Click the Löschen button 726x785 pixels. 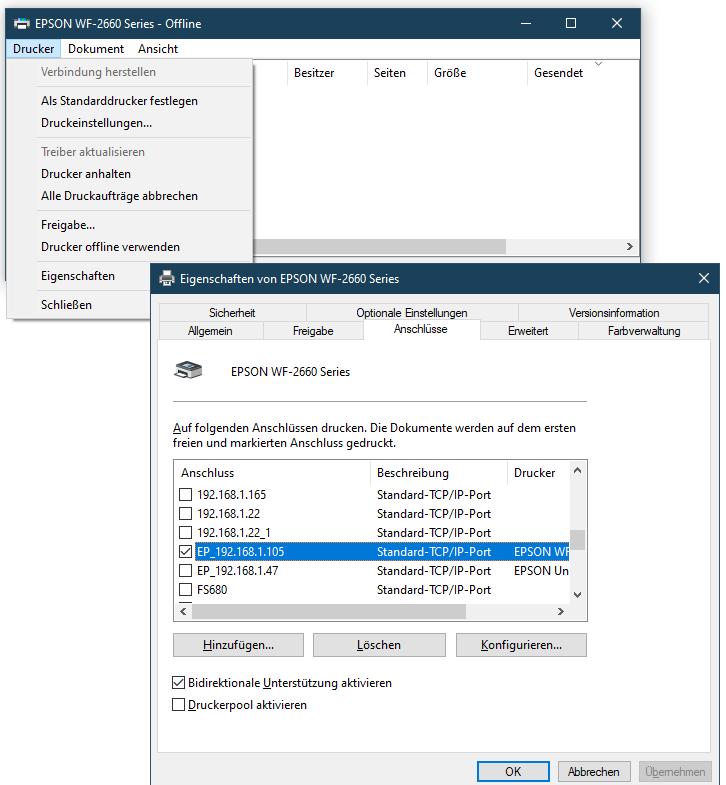[379, 645]
